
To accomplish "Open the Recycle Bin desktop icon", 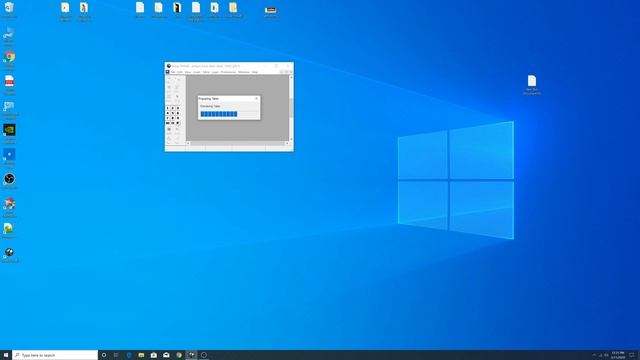I will click(x=9, y=10).
